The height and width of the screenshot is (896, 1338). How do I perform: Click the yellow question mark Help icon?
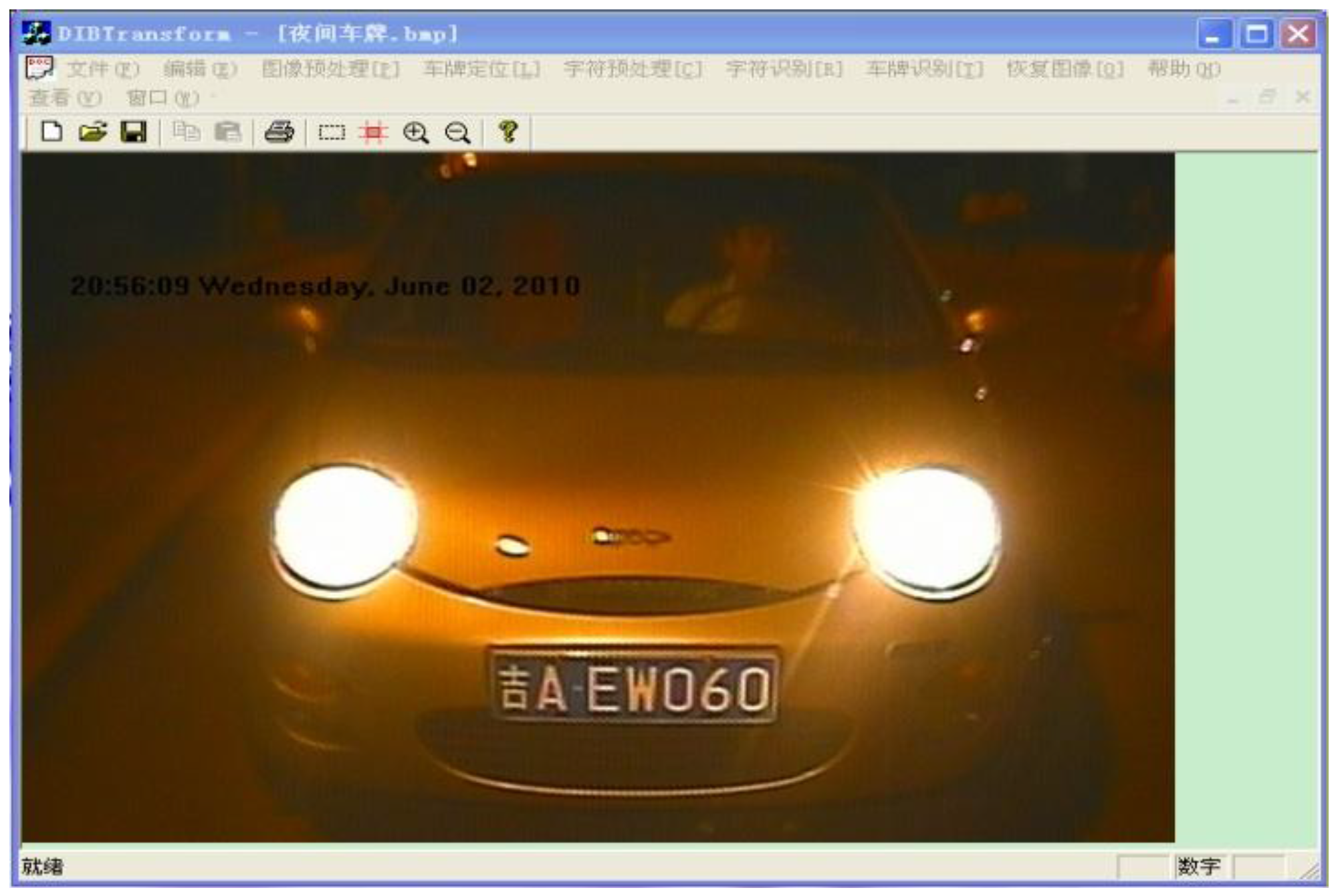(x=508, y=131)
